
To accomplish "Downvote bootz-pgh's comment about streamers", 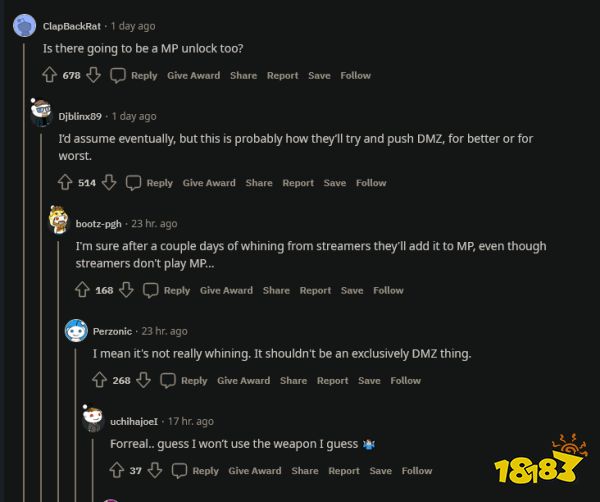I will click(x=127, y=290).
